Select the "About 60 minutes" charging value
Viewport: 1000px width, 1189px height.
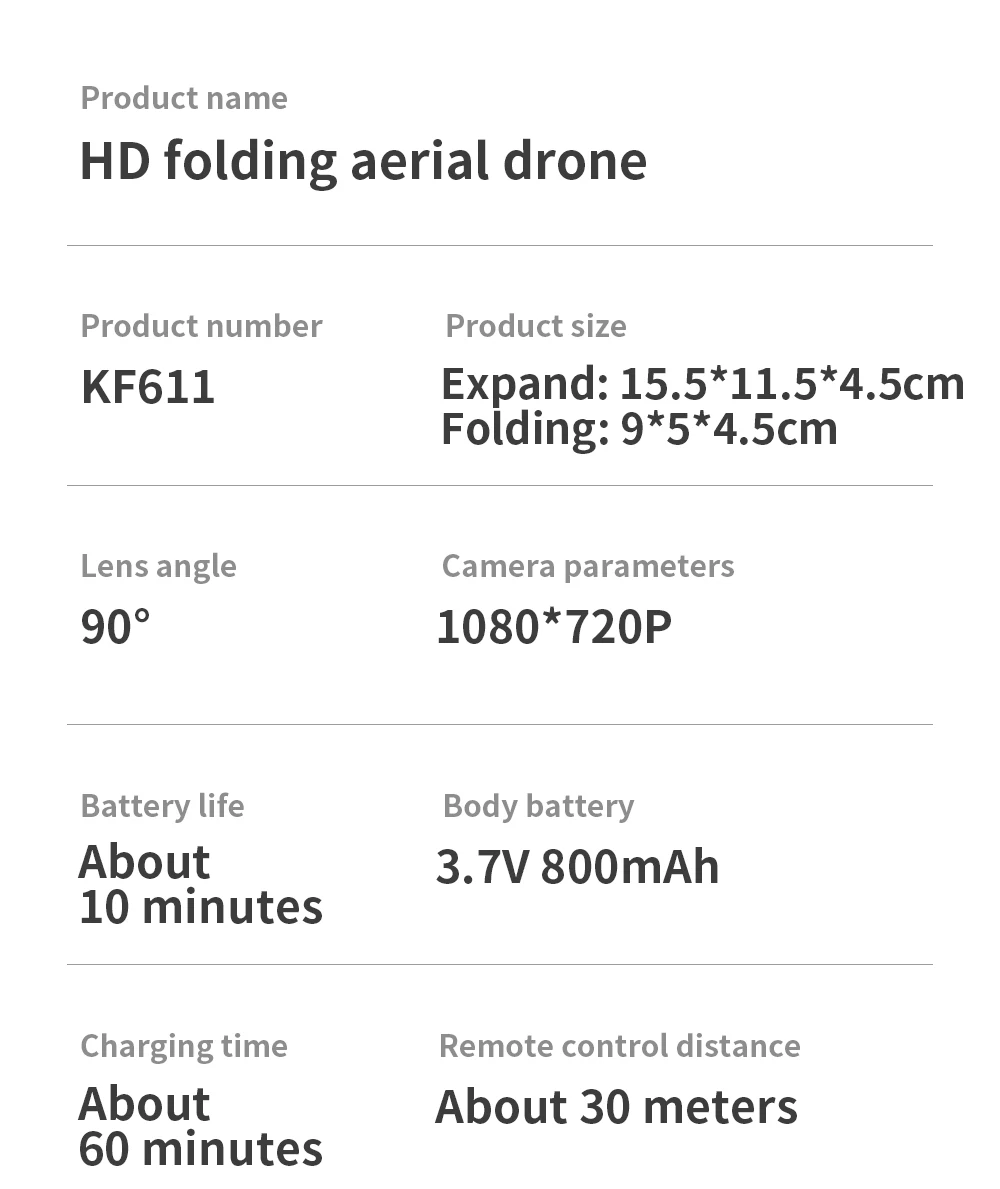(200, 1126)
